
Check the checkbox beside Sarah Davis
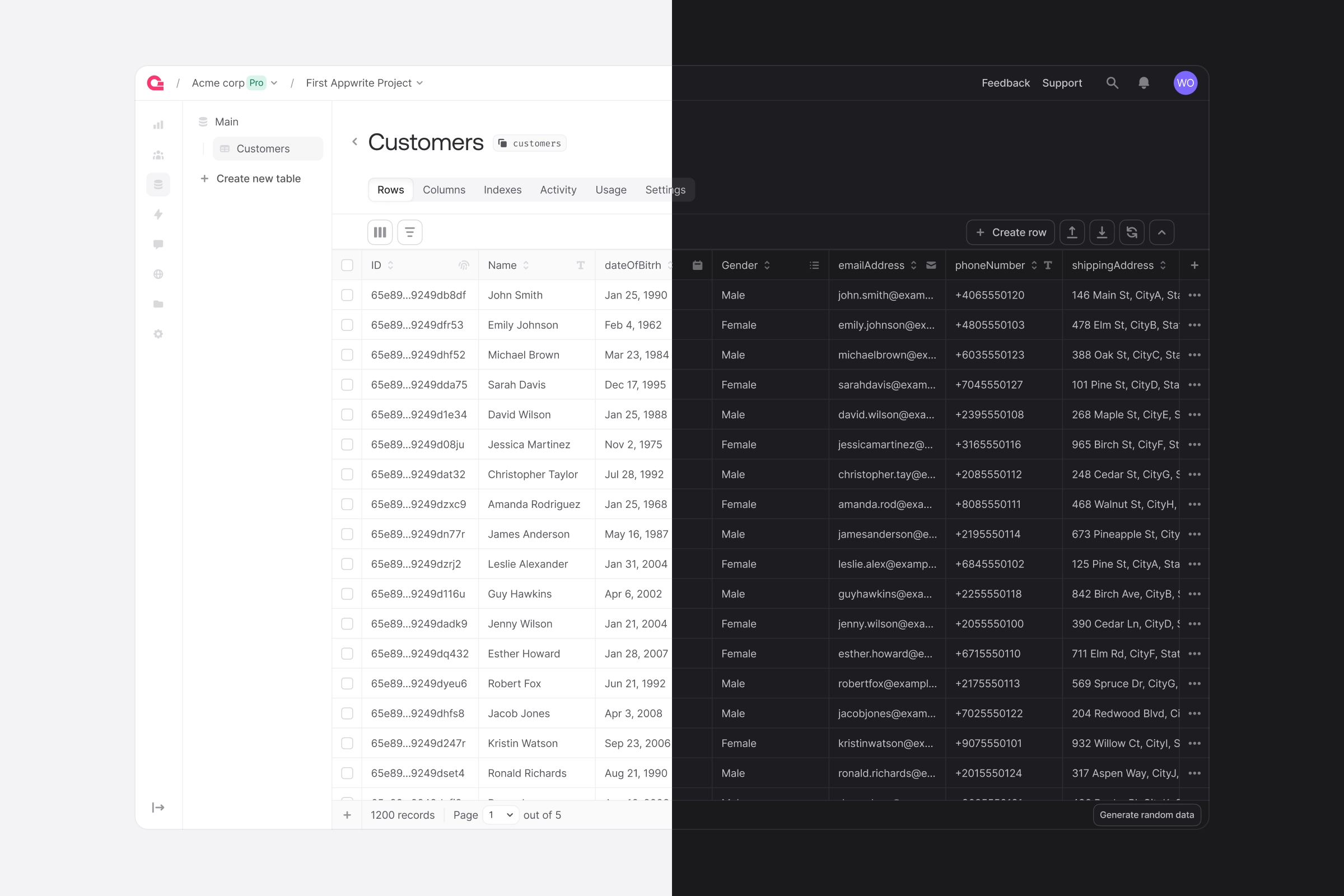347,385
